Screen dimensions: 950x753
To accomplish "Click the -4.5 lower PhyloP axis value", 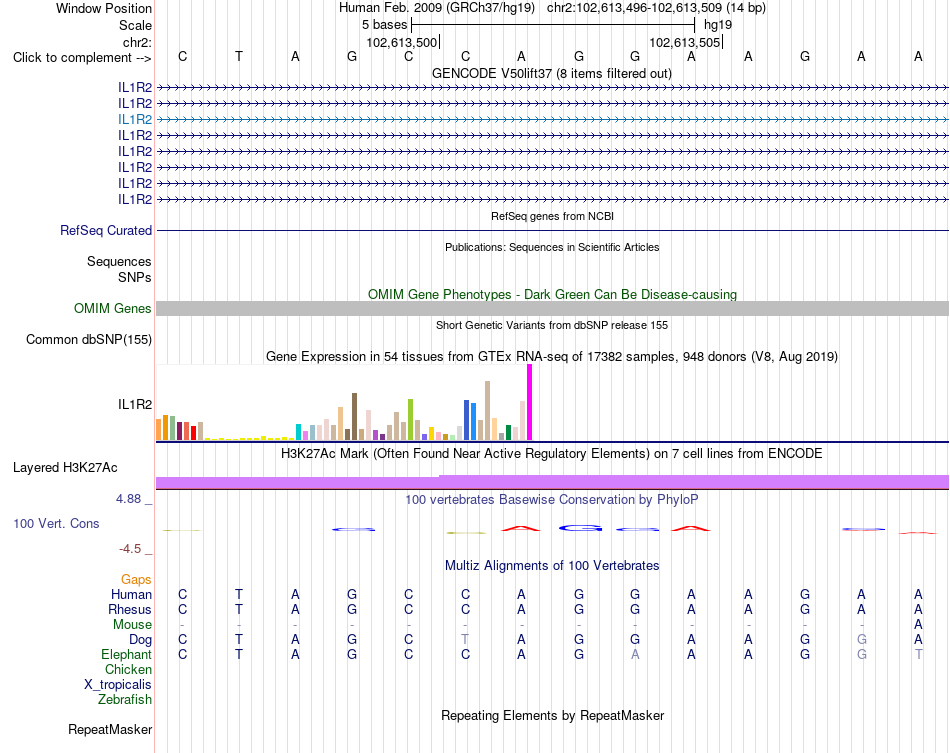I will (130, 549).
